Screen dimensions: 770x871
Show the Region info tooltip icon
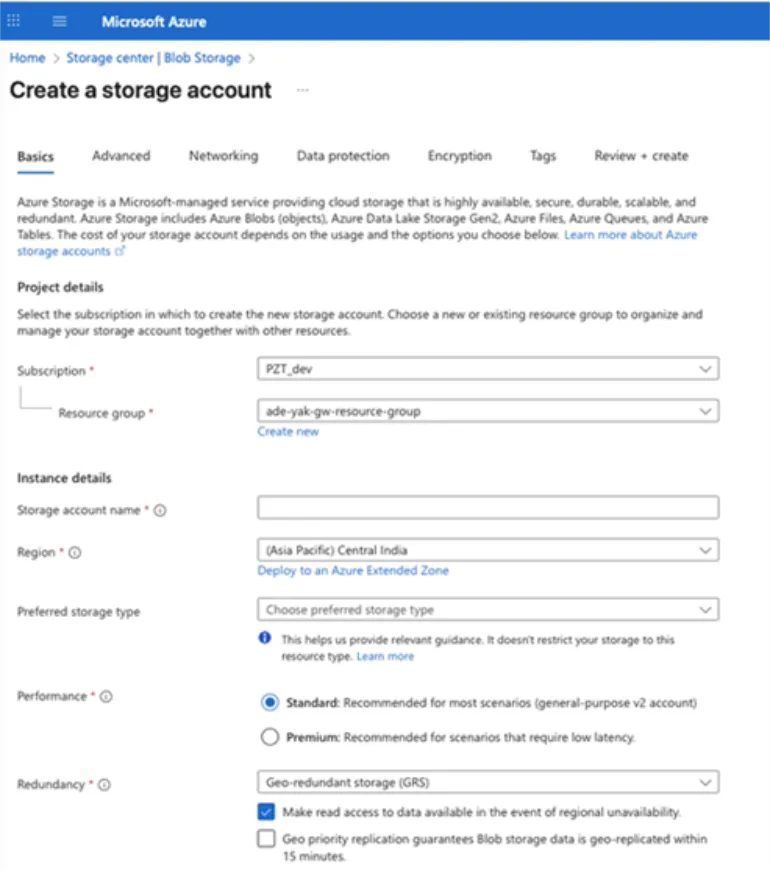[75, 552]
